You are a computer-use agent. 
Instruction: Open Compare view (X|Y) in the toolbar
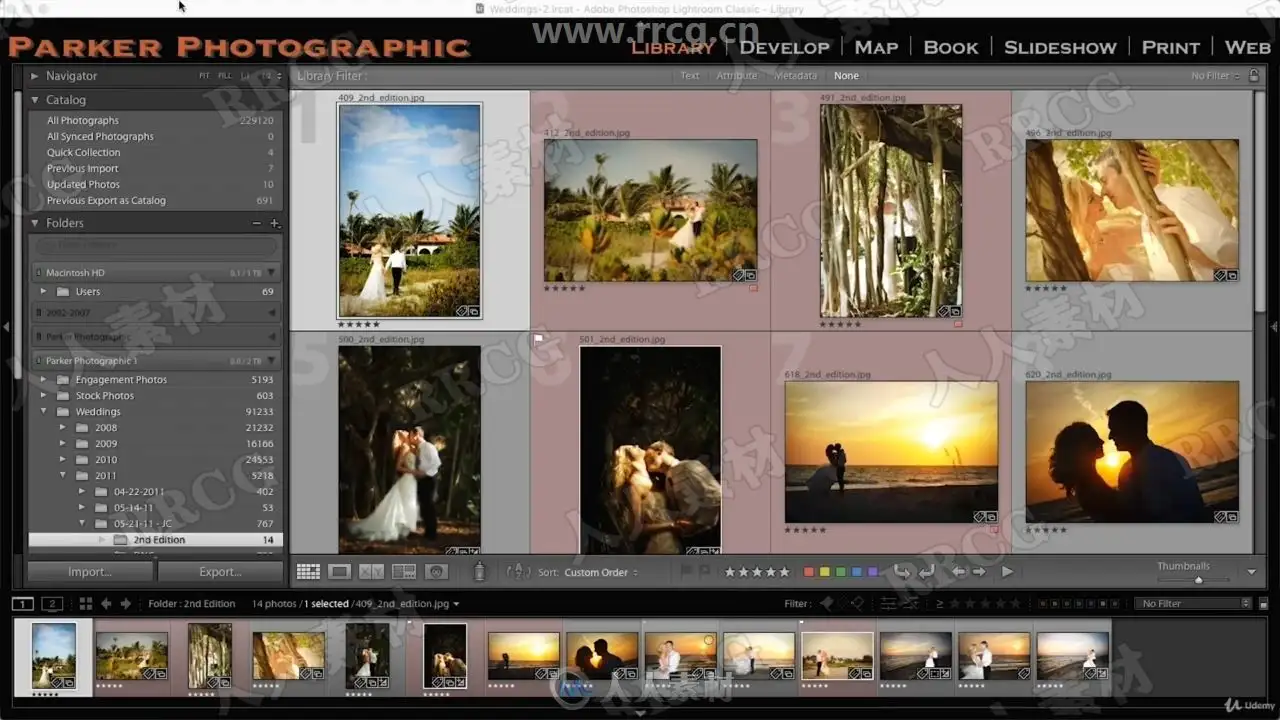click(372, 572)
